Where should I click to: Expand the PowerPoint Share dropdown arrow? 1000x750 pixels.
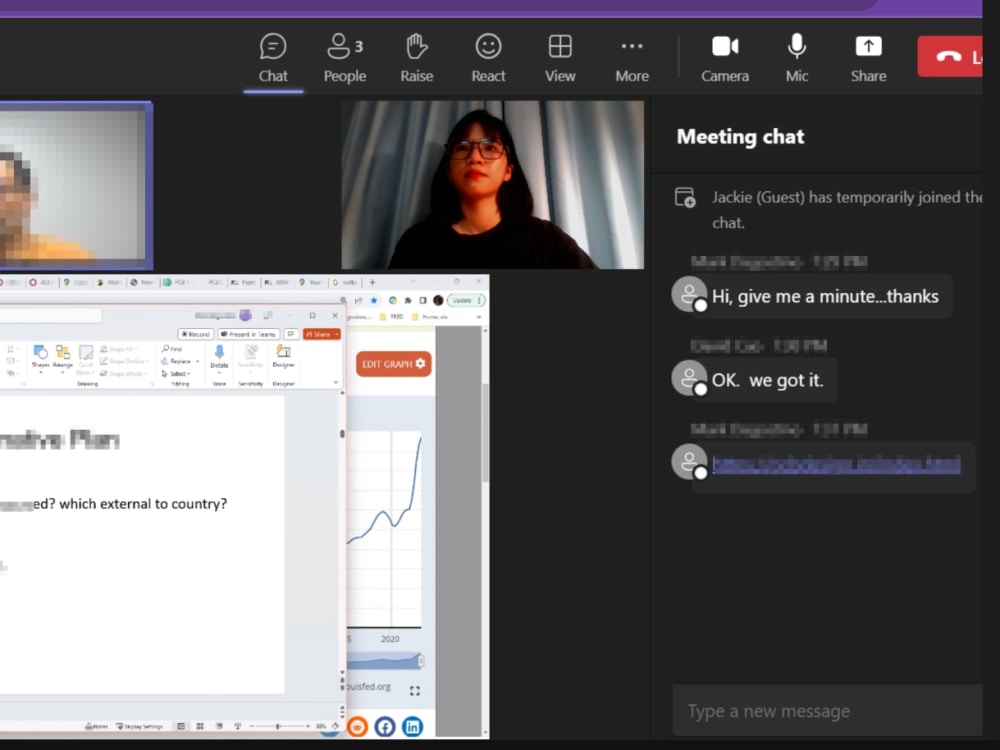tap(337, 334)
